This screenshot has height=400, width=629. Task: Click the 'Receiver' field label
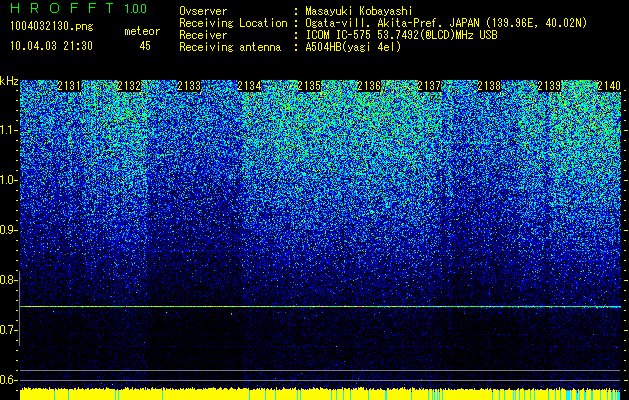pyautogui.click(x=203, y=35)
